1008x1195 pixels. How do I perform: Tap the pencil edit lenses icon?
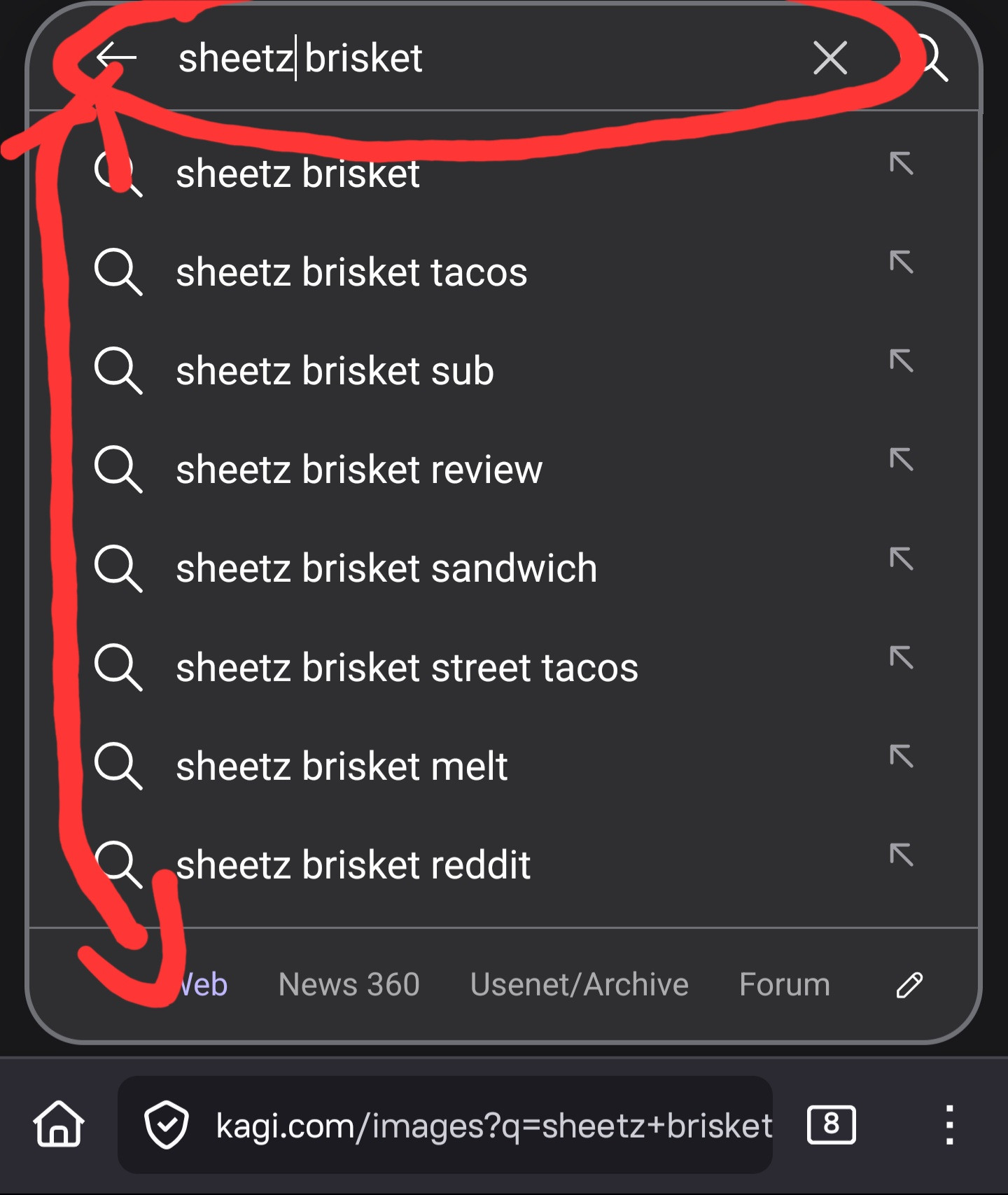pyautogui.click(x=909, y=985)
